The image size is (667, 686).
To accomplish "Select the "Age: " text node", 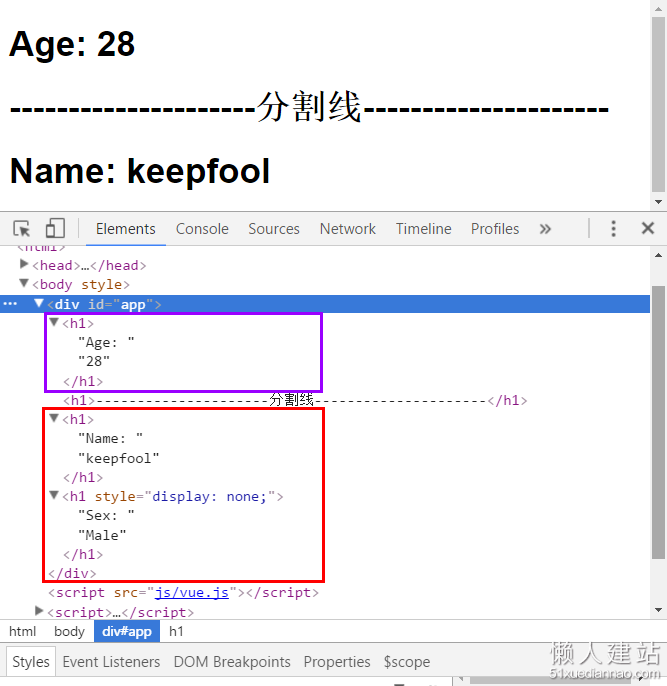I will (x=106, y=342).
